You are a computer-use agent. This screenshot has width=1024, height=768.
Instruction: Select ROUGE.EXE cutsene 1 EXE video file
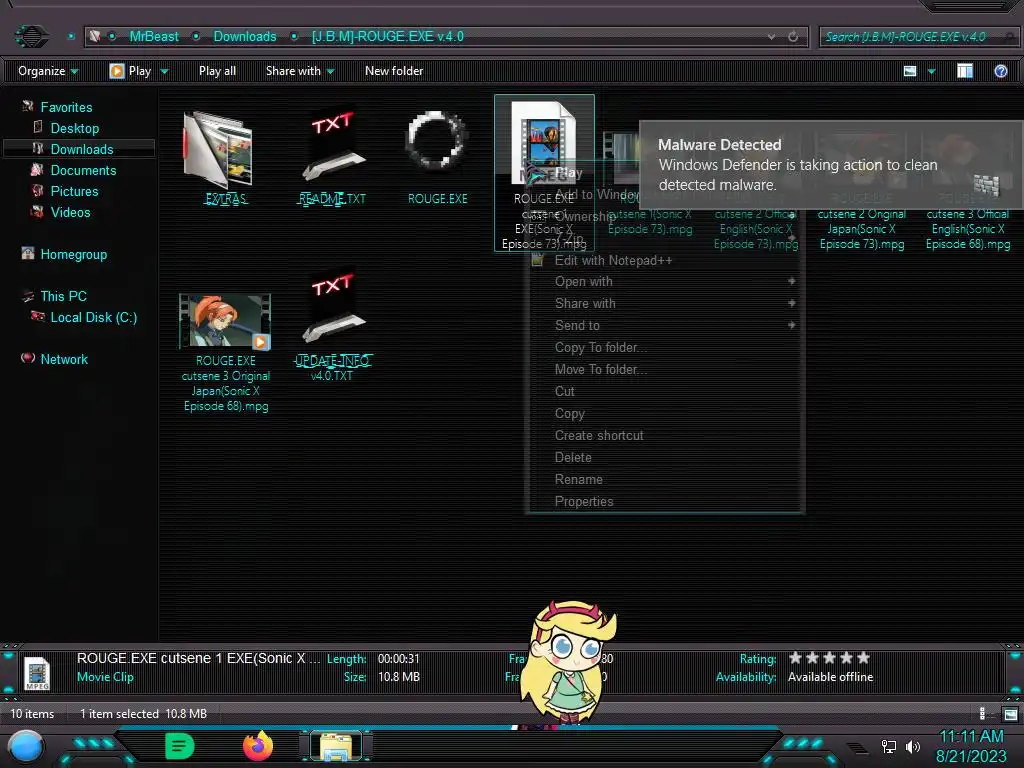[x=544, y=172]
